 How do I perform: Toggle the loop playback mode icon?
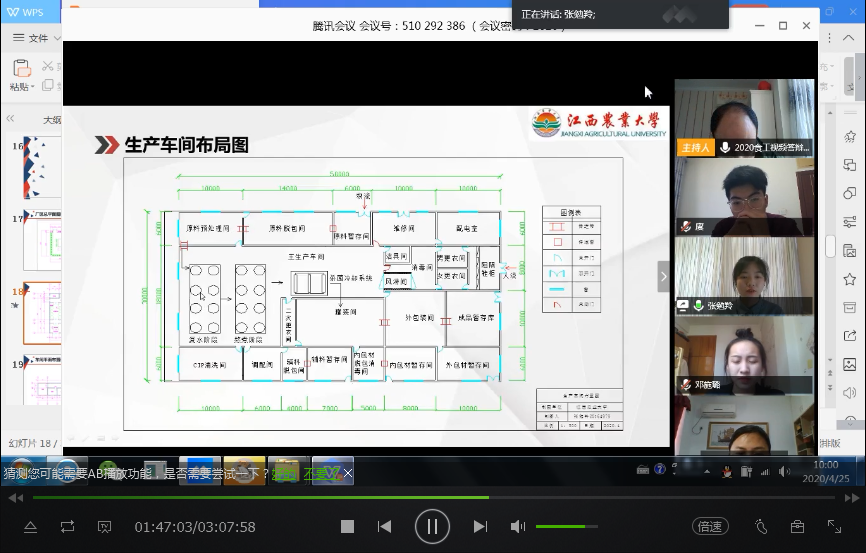pos(67,526)
